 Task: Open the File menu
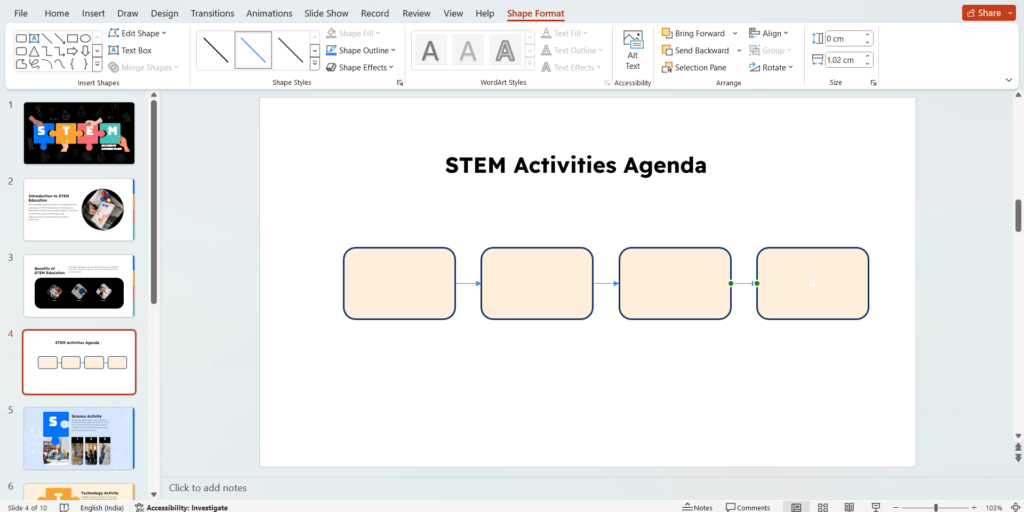(21, 13)
